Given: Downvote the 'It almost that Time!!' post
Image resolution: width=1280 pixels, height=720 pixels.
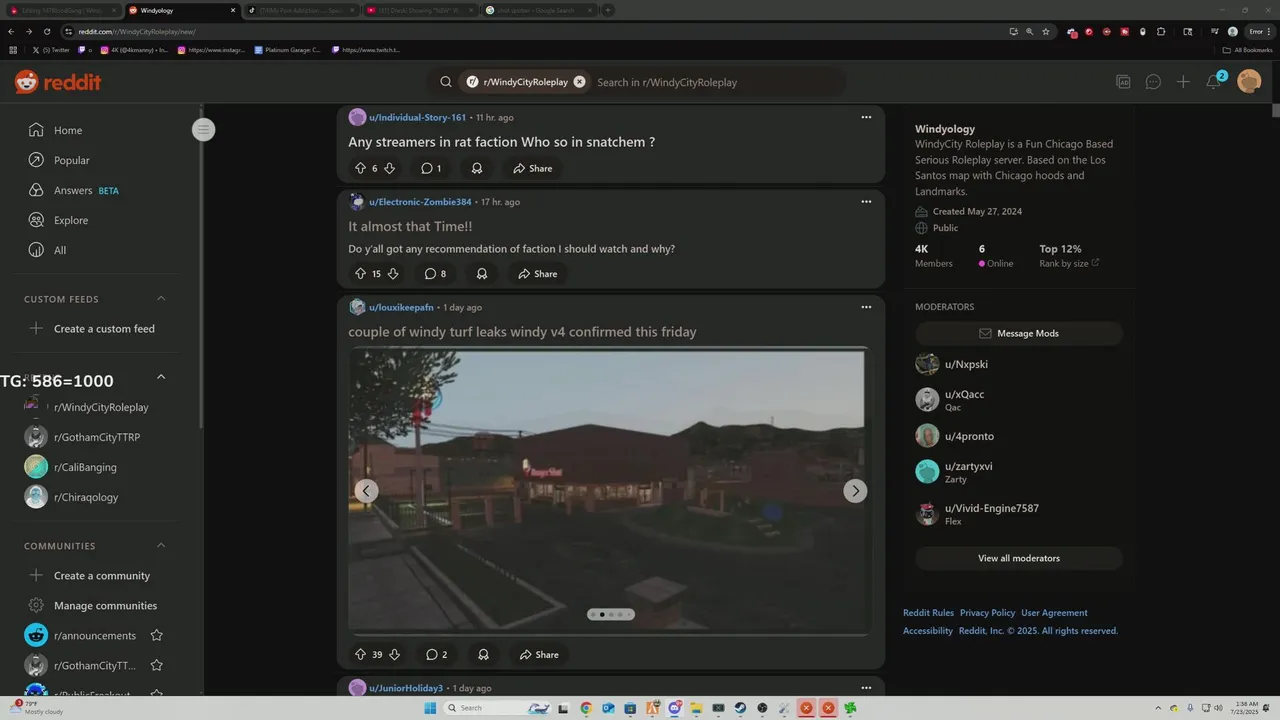Looking at the screenshot, I should pyautogui.click(x=393, y=273).
